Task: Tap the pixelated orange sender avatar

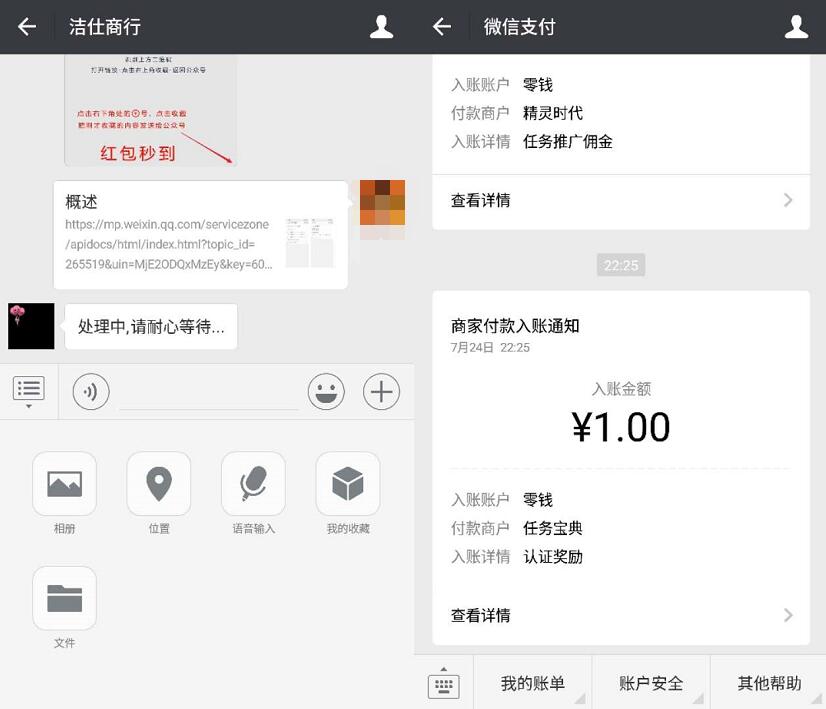Action: click(x=382, y=203)
